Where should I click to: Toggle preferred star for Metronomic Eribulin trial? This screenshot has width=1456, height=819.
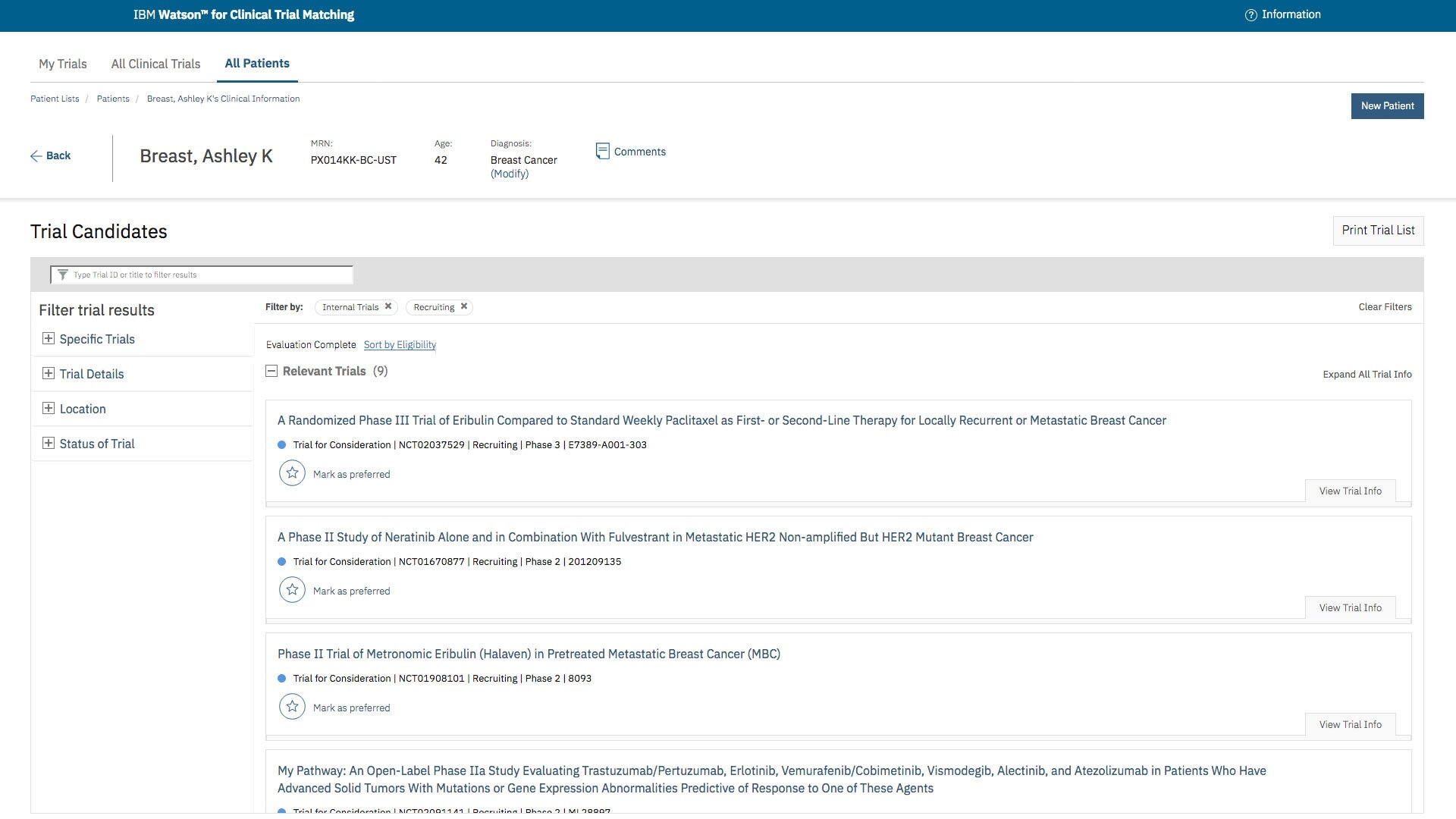click(292, 707)
